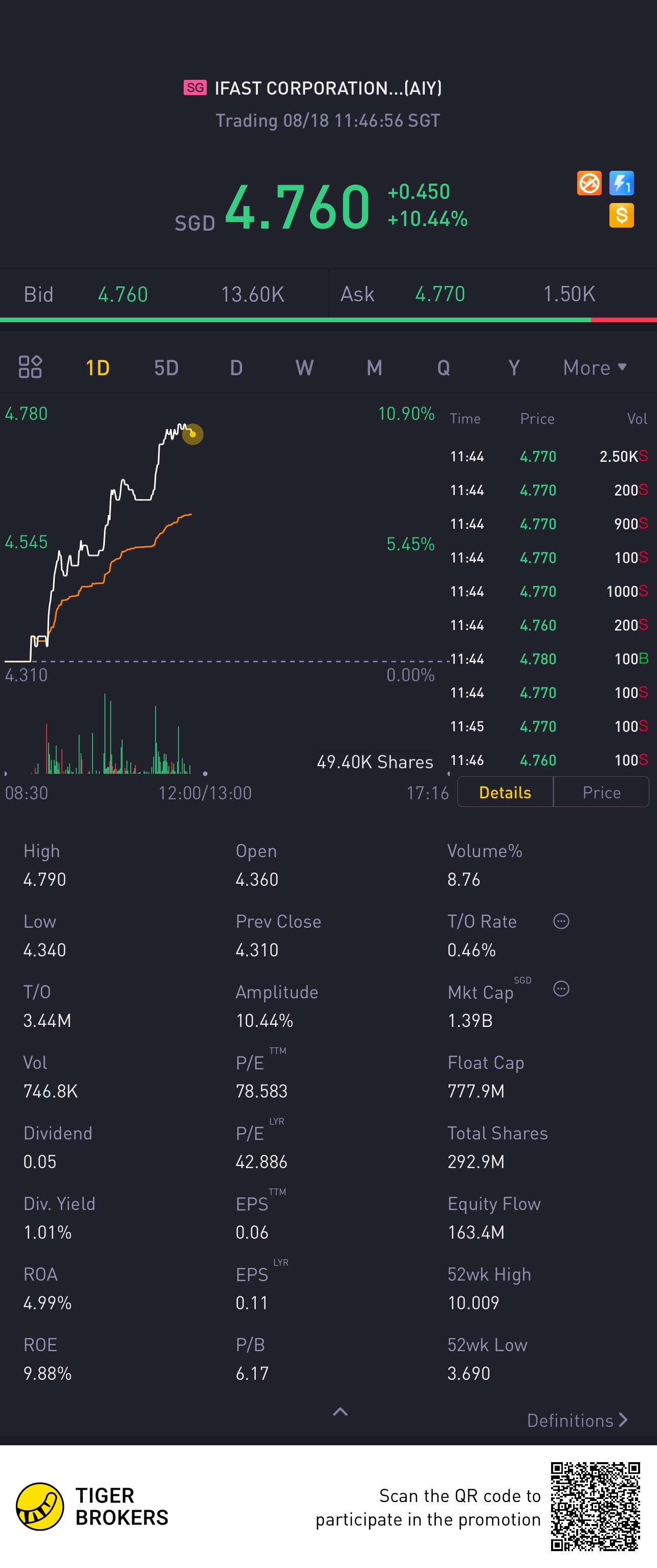Open T/O Rate info bubble icon
Viewport: 657px width, 1568px height.
pyautogui.click(x=561, y=921)
